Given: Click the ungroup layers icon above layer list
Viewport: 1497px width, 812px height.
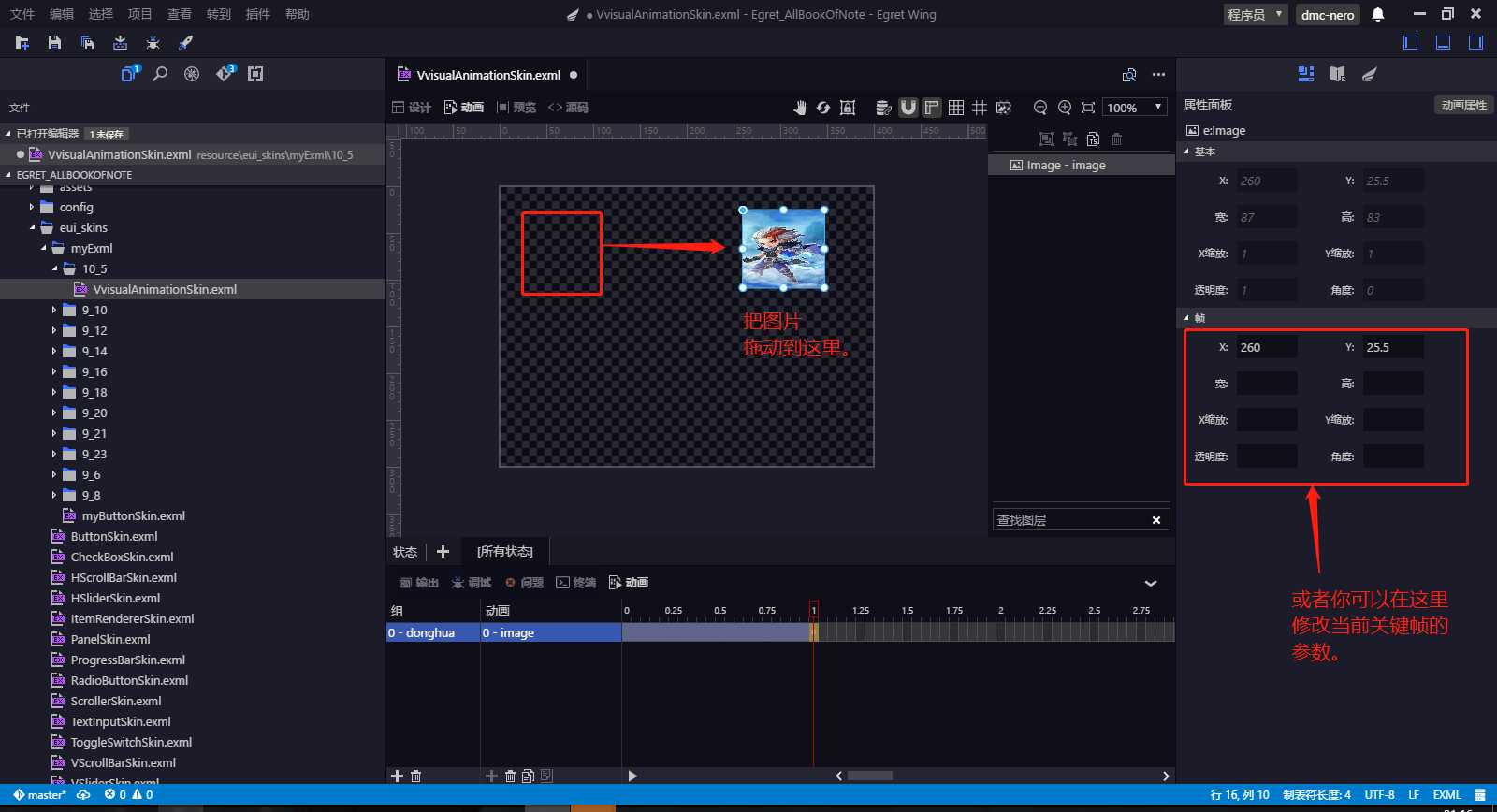Looking at the screenshot, I should pos(1069,138).
